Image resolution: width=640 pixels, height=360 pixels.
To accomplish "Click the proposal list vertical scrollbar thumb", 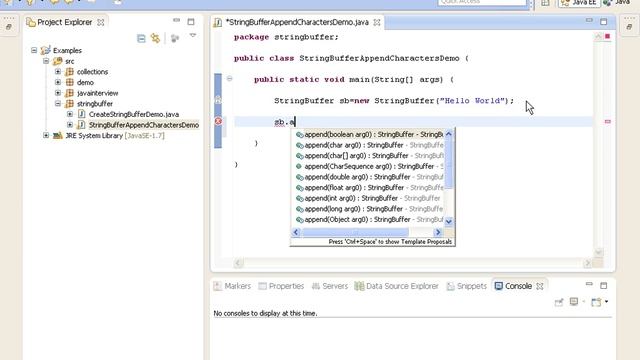I will 449,164.
